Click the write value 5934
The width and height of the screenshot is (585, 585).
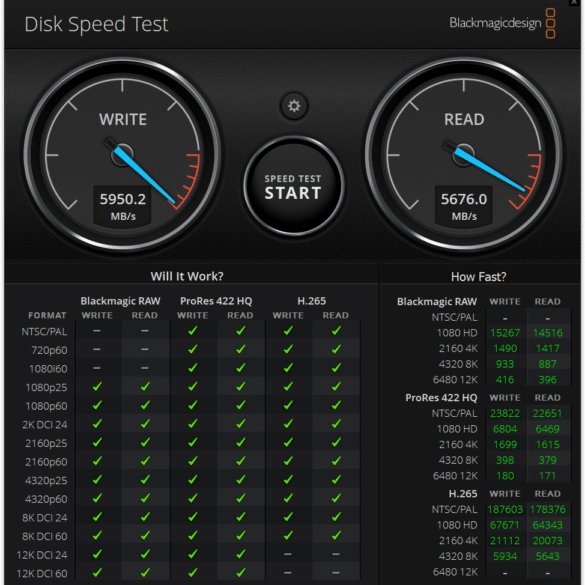click(505, 556)
